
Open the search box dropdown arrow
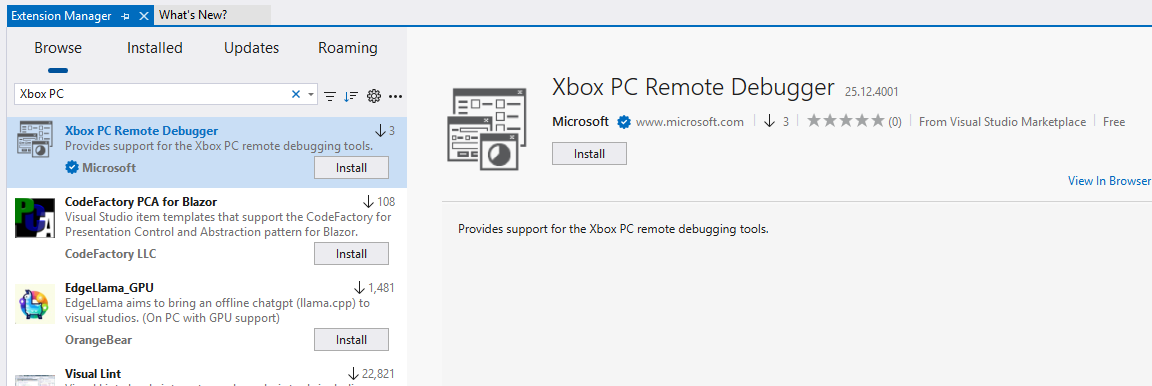[312, 95]
